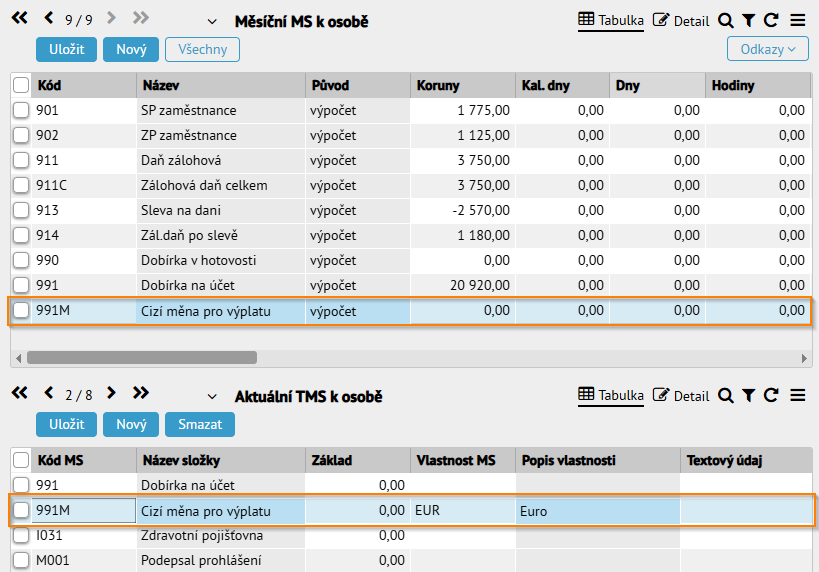Switch to Detail view in Měsíční MS panel
Screen dimensions: 819x572
[681, 21]
